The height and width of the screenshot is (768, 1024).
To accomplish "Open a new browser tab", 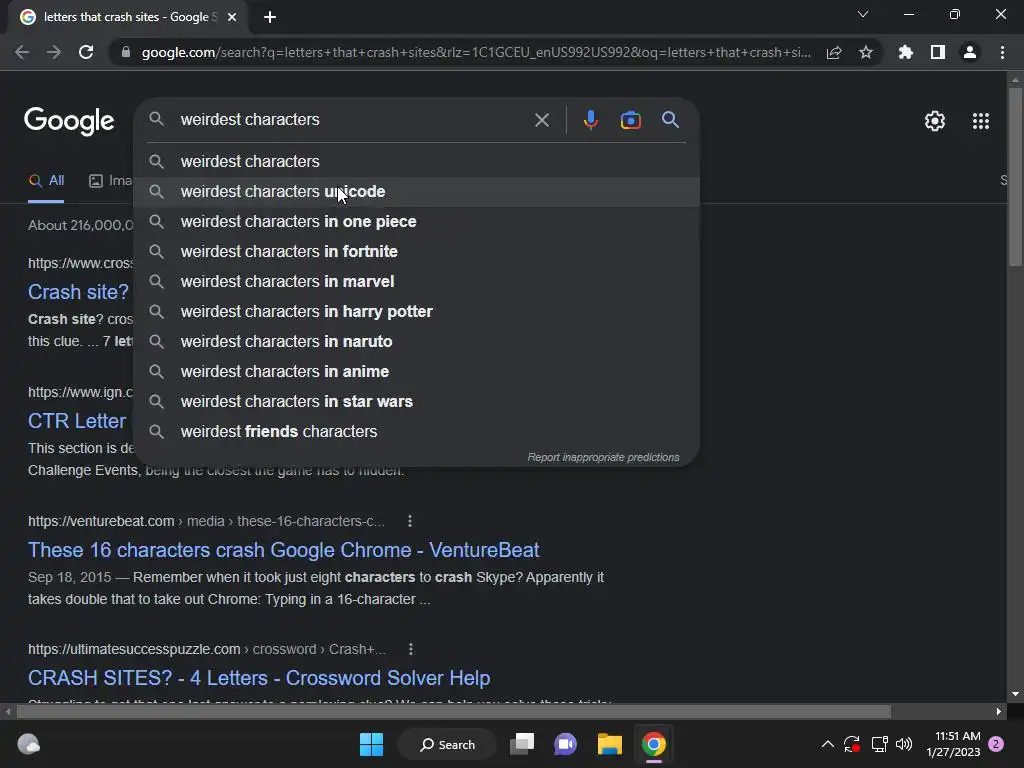I will pyautogui.click(x=270, y=17).
